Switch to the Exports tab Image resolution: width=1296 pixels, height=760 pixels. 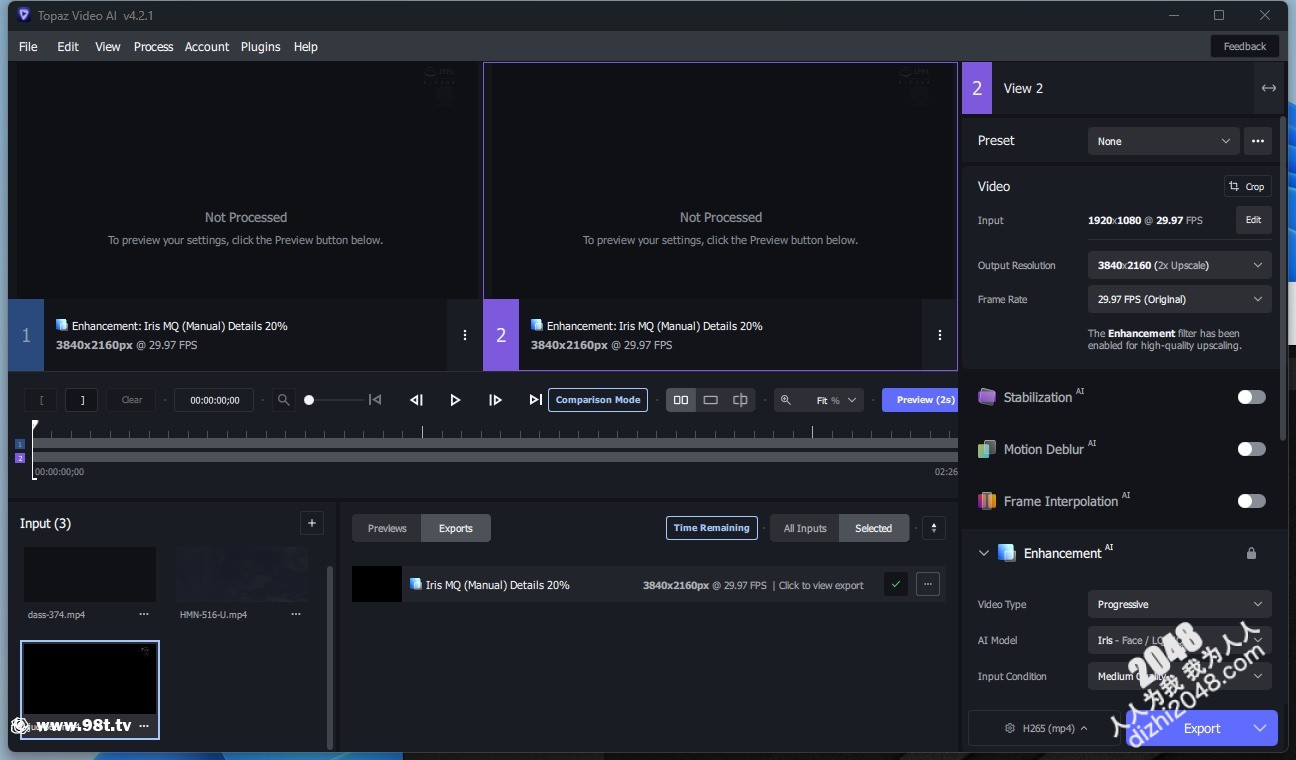[x=456, y=528]
